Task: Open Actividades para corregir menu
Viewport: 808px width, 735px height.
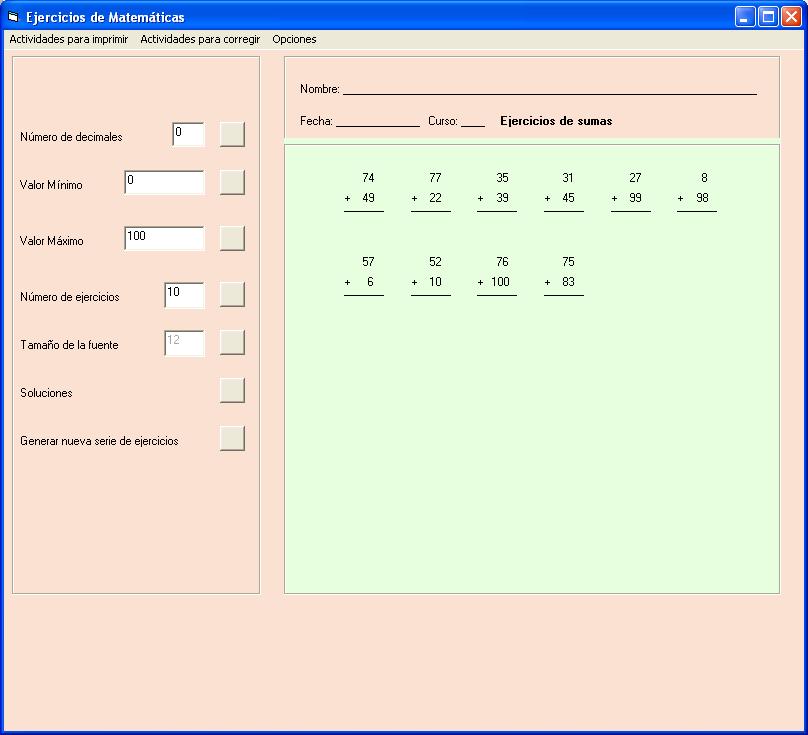Action: tap(200, 39)
